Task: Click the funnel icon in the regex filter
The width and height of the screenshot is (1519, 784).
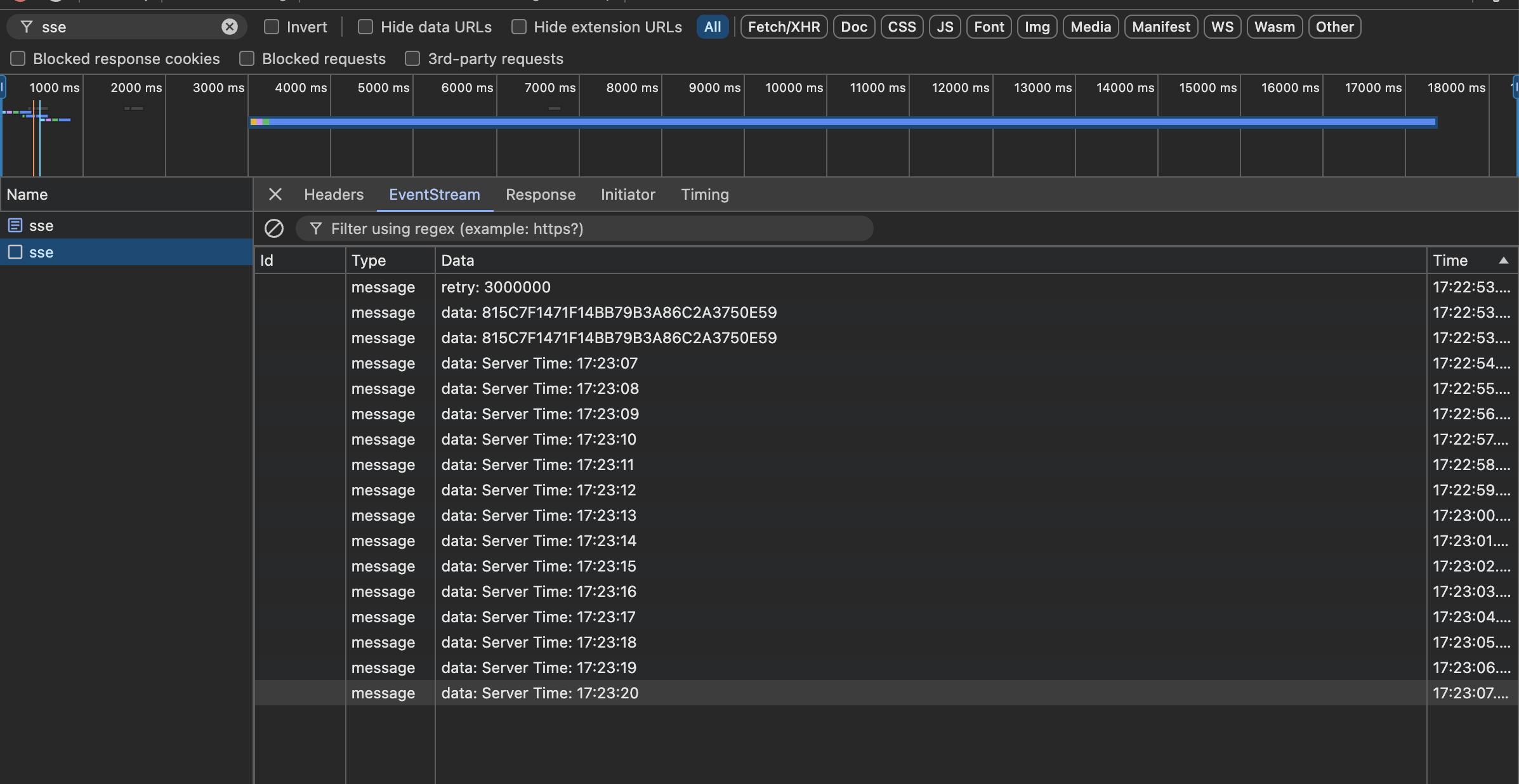Action: coord(316,228)
